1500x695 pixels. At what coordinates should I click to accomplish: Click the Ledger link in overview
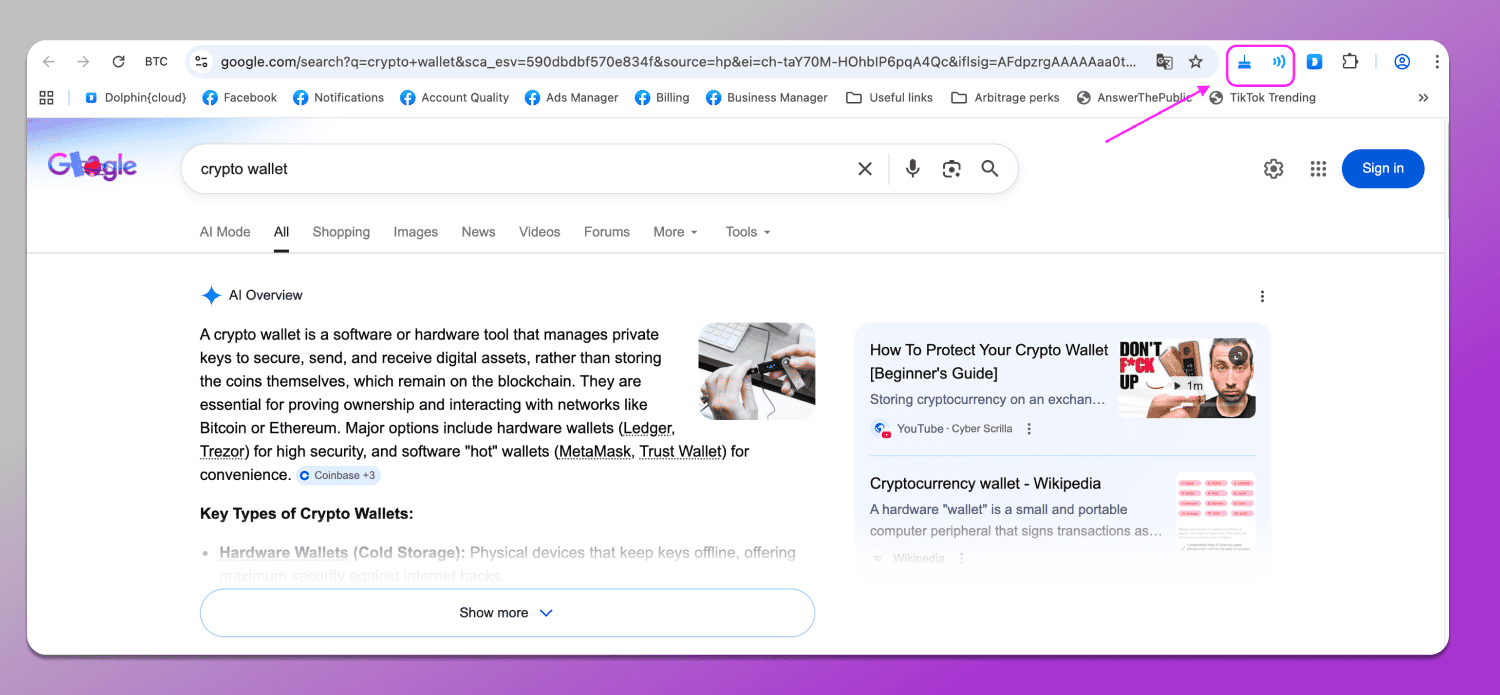coord(646,428)
